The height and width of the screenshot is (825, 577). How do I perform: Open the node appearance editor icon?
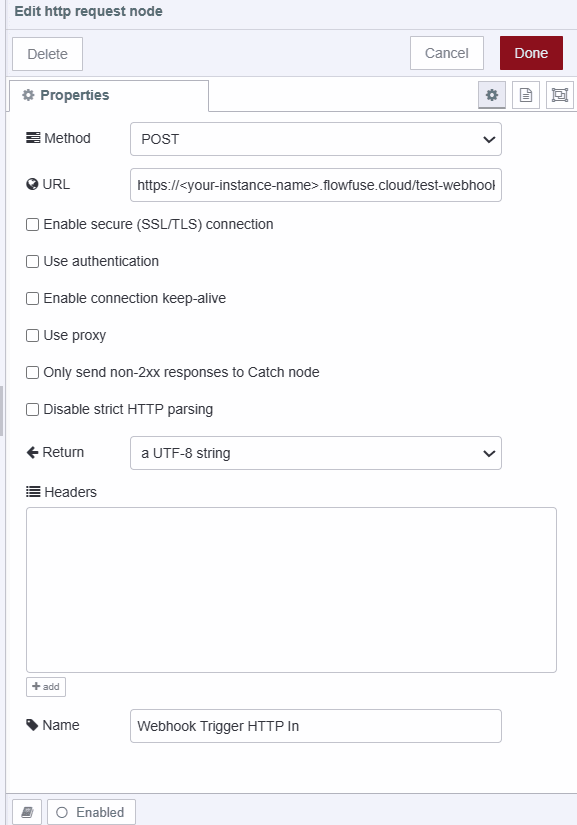(560, 95)
